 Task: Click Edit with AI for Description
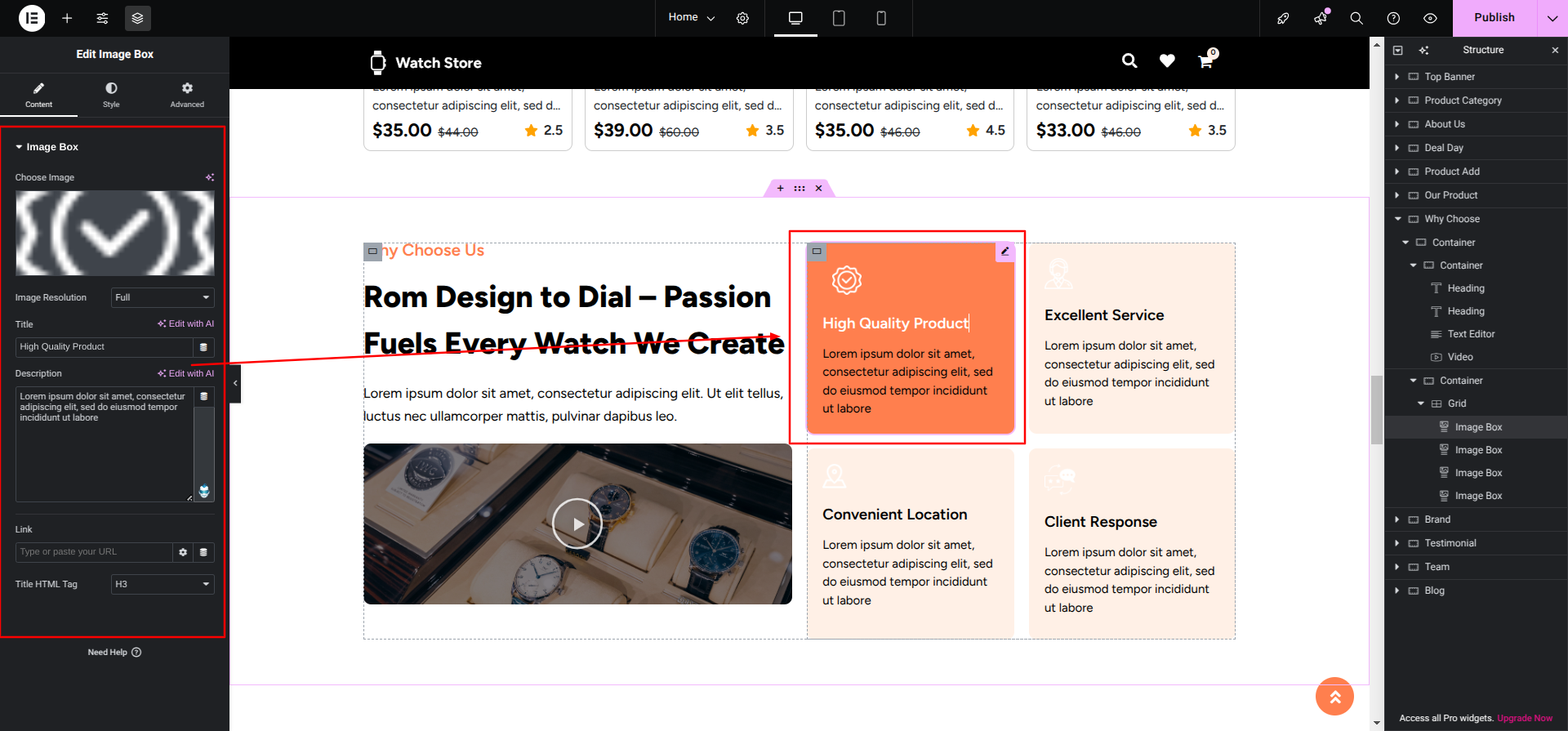tap(186, 373)
